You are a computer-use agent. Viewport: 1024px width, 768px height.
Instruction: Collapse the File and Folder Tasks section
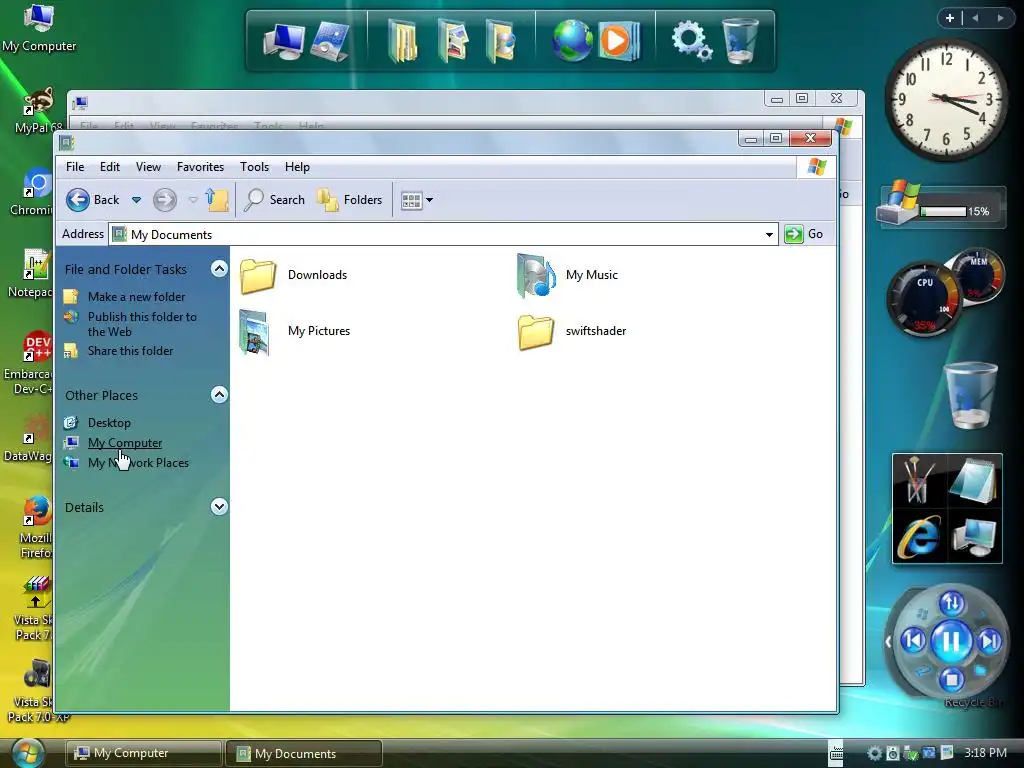[x=219, y=269]
